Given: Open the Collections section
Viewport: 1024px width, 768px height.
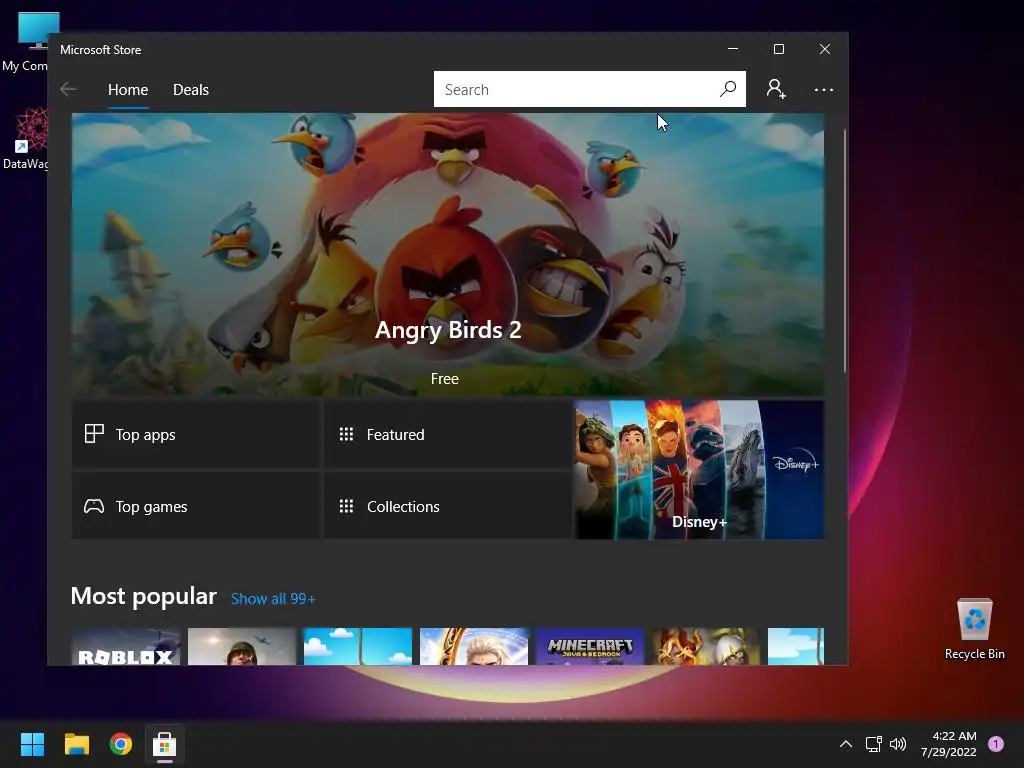Looking at the screenshot, I should pos(448,506).
